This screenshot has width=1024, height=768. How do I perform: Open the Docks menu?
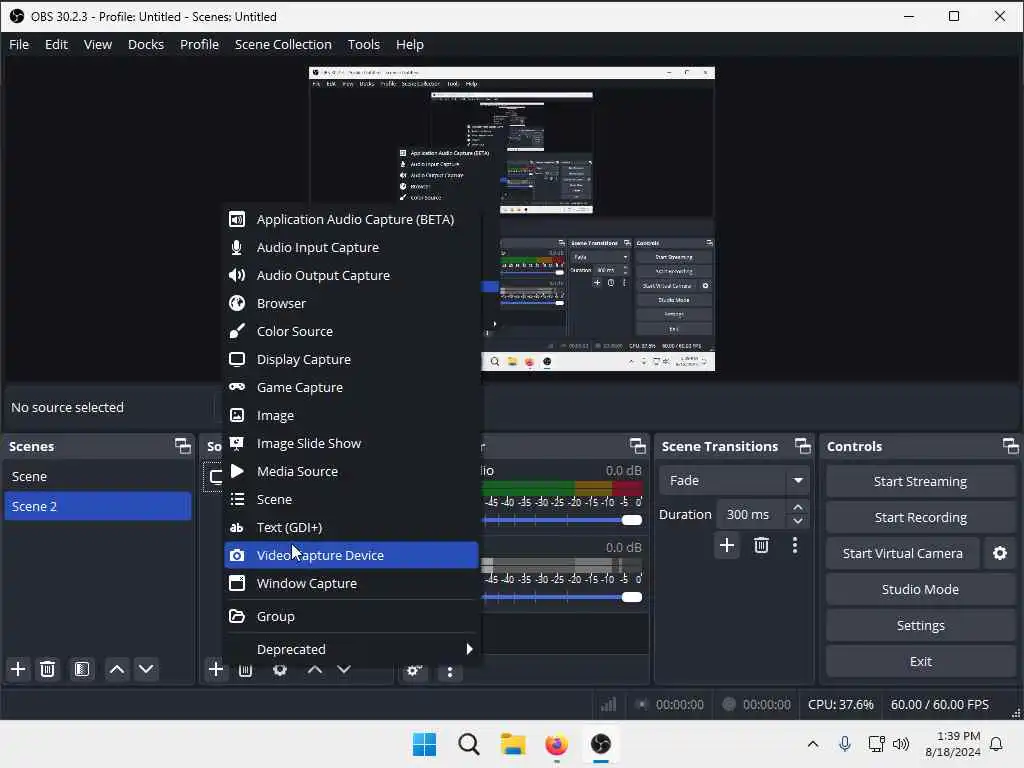tap(146, 44)
